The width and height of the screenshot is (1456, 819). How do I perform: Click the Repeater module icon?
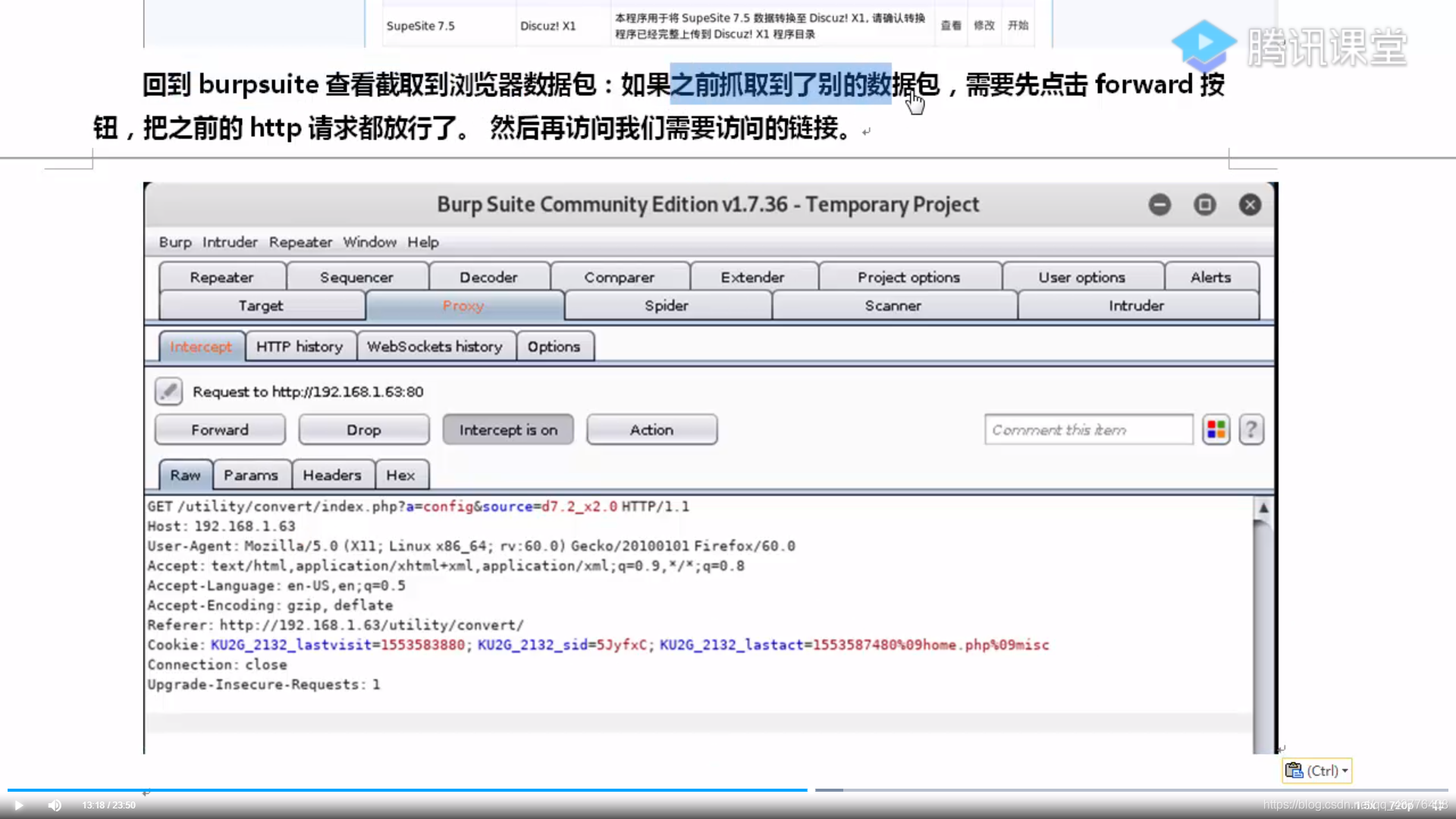[x=221, y=277]
